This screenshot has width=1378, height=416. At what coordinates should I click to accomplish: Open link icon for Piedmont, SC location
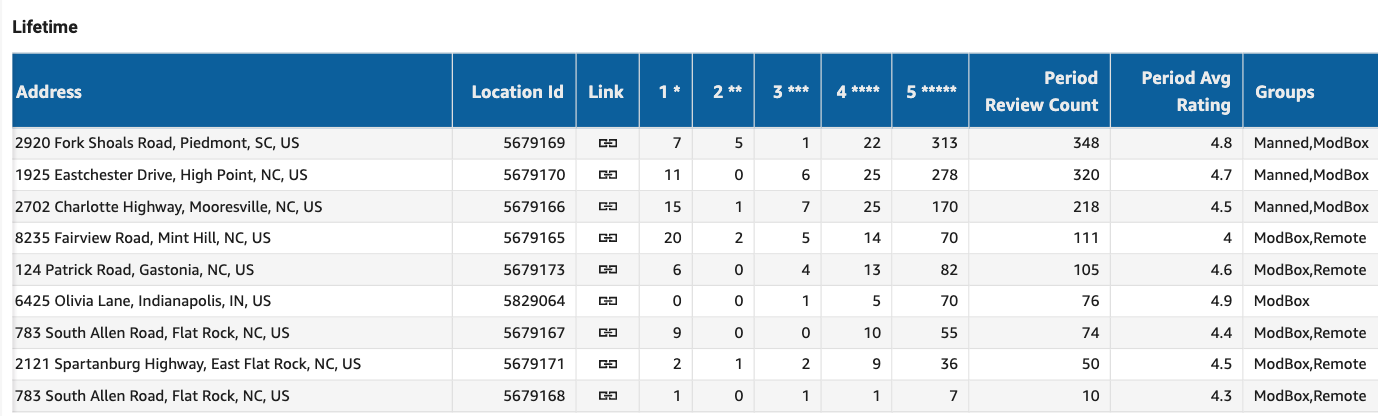[x=606, y=144]
